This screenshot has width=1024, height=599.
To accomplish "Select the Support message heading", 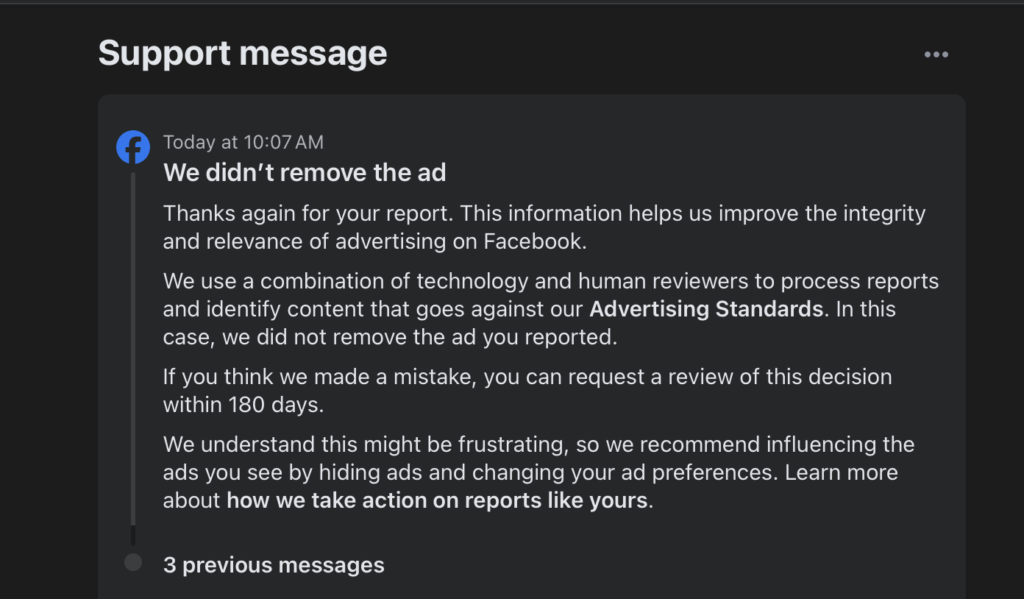I will (x=241, y=53).
